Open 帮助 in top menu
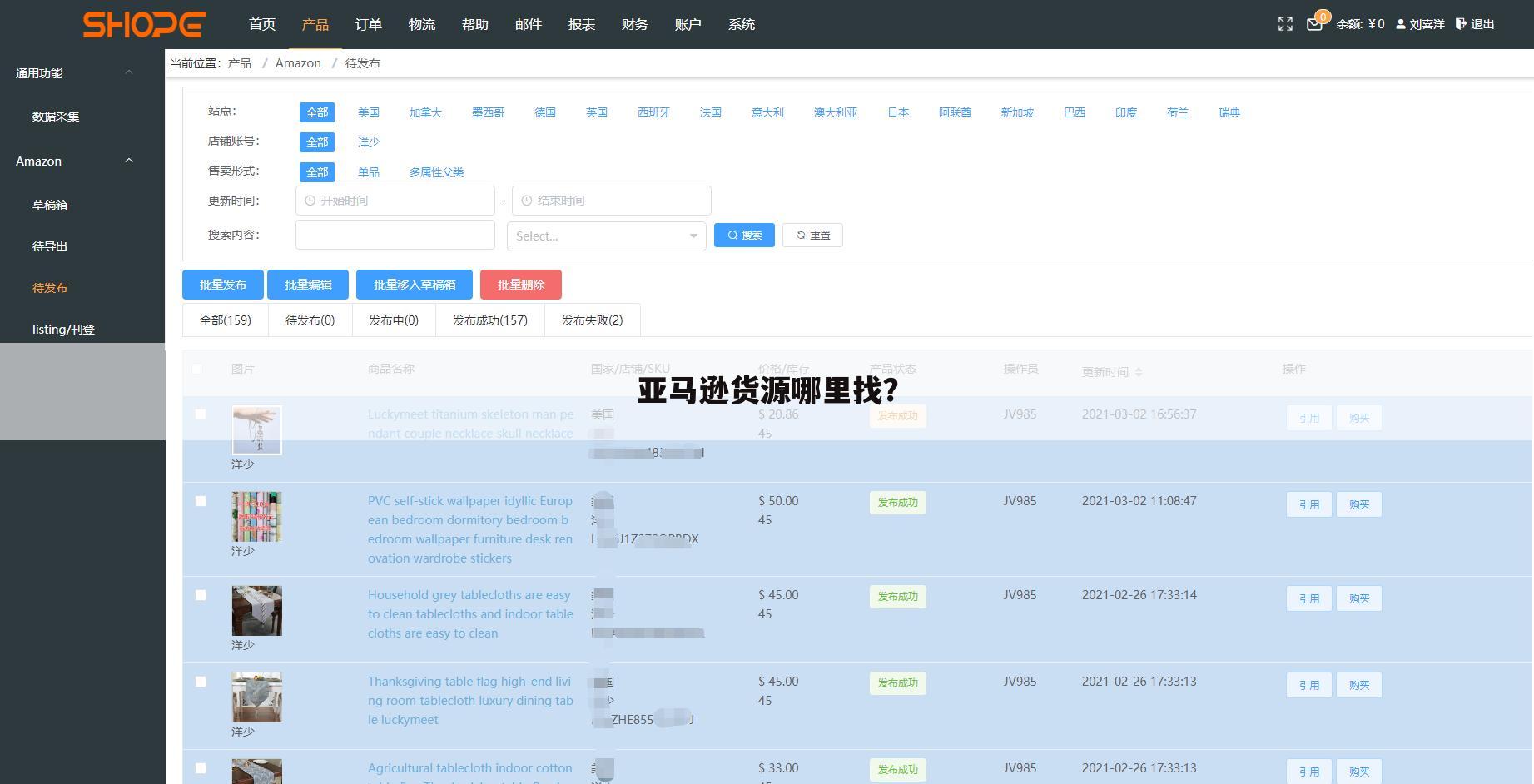Viewport: 1534px width, 784px height. tap(475, 24)
